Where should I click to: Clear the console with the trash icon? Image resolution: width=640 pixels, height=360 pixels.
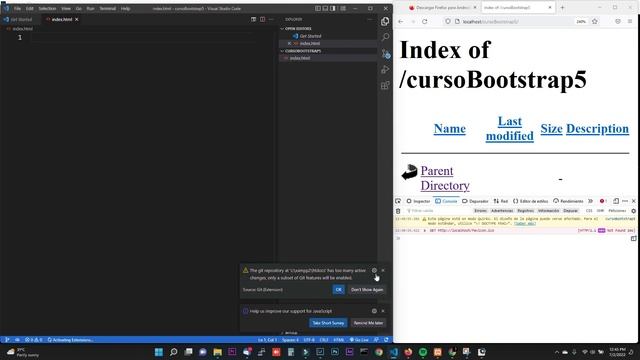click(398, 211)
